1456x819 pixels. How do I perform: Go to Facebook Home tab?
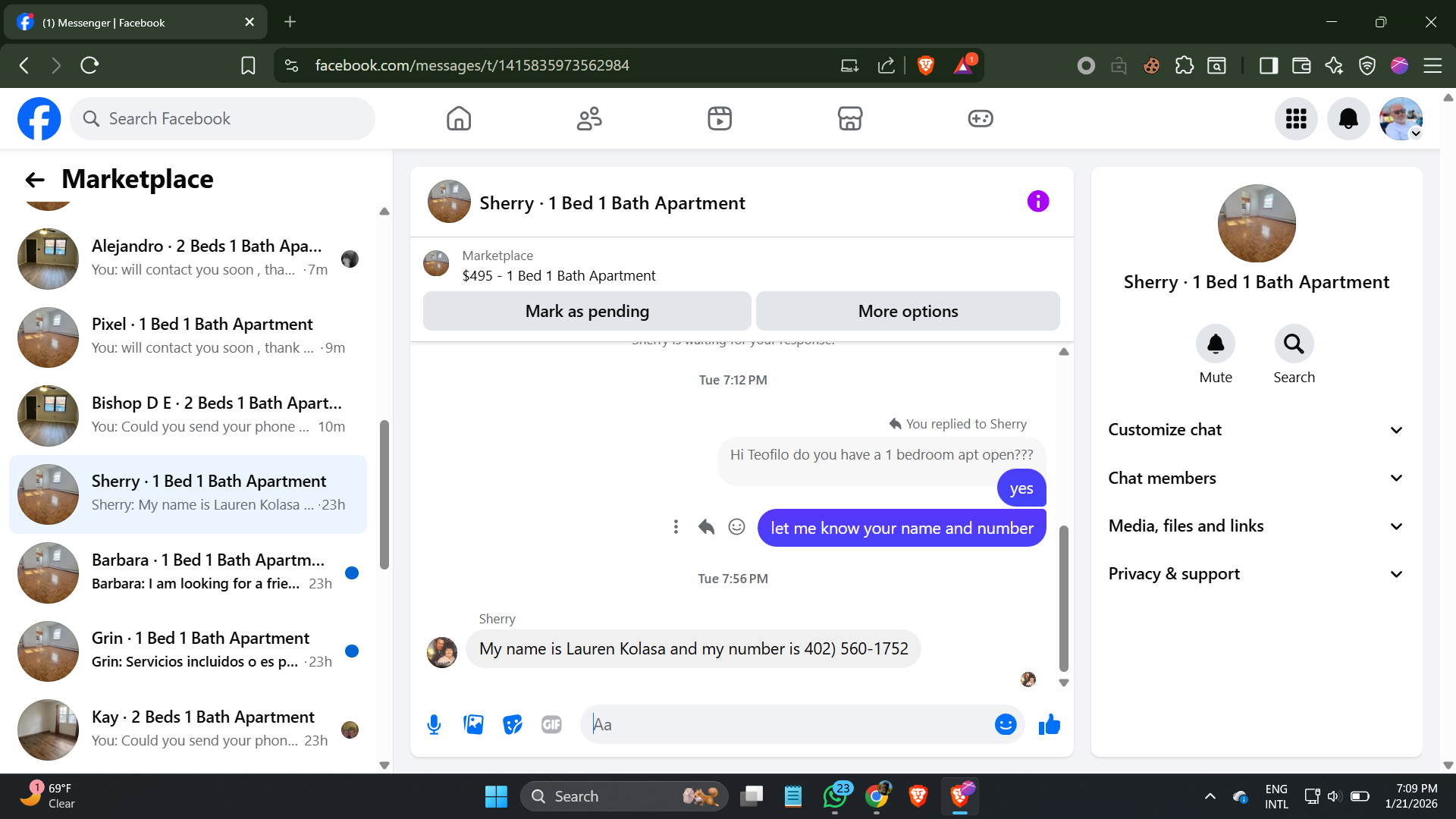[x=459, y=119]
